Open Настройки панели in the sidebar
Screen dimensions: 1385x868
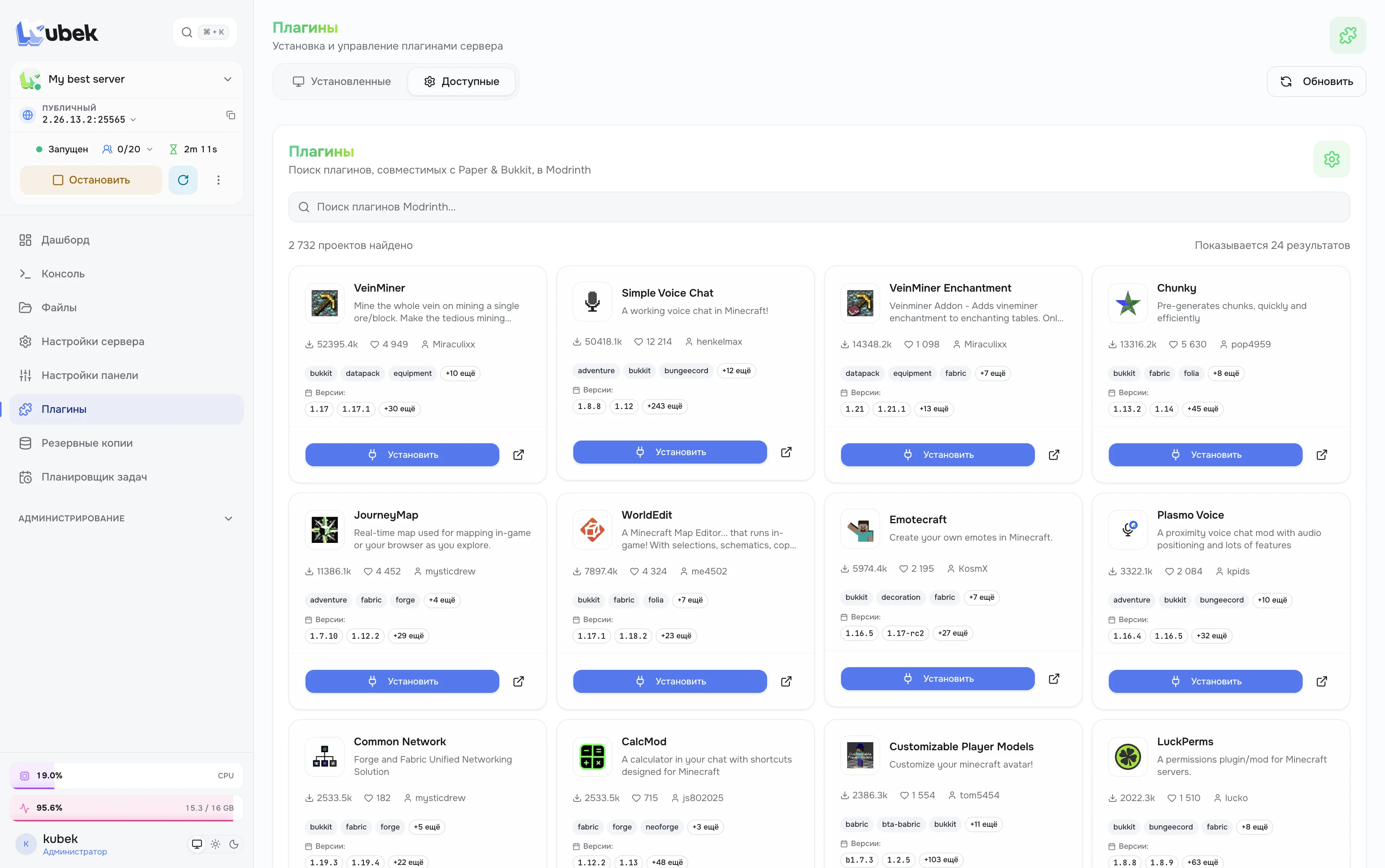[126, 376]
